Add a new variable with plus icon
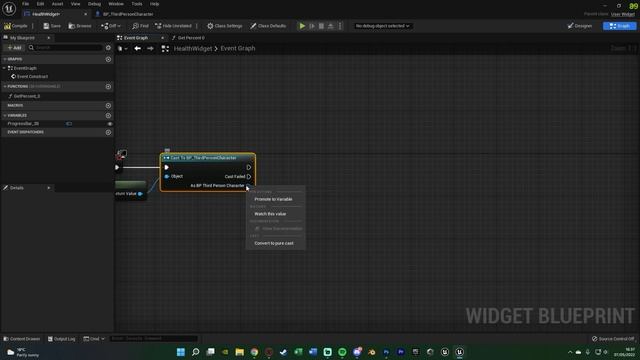640x360 pixels. coord(108,116)
